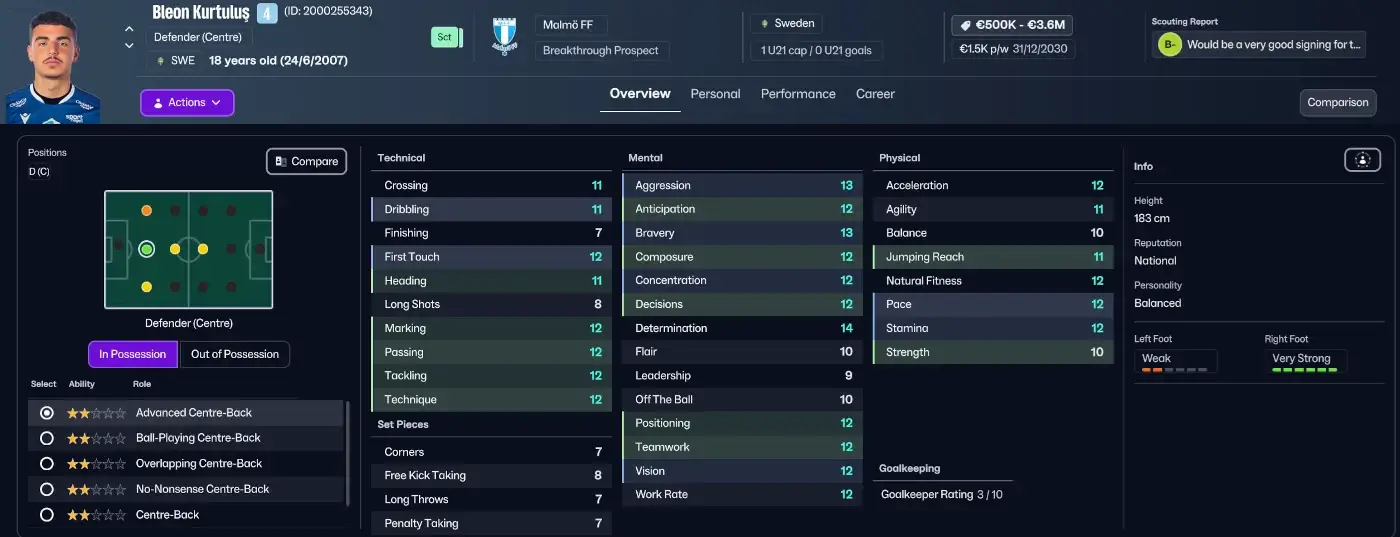Click the Free Kick Taking attribute row
This screenshot has height=537, width=1400.
point(491,476)
